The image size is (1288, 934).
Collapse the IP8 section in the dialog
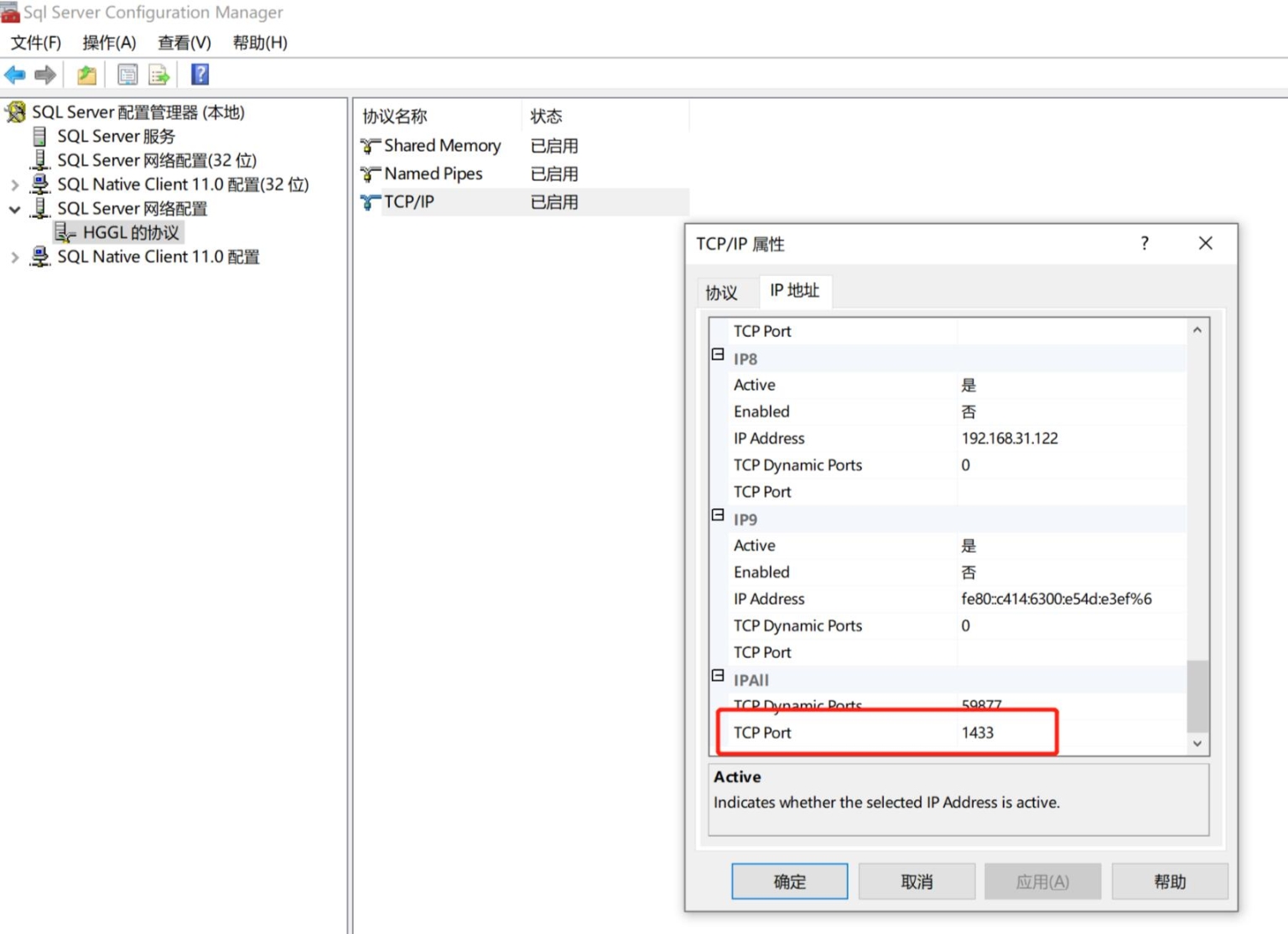point(718,355)
